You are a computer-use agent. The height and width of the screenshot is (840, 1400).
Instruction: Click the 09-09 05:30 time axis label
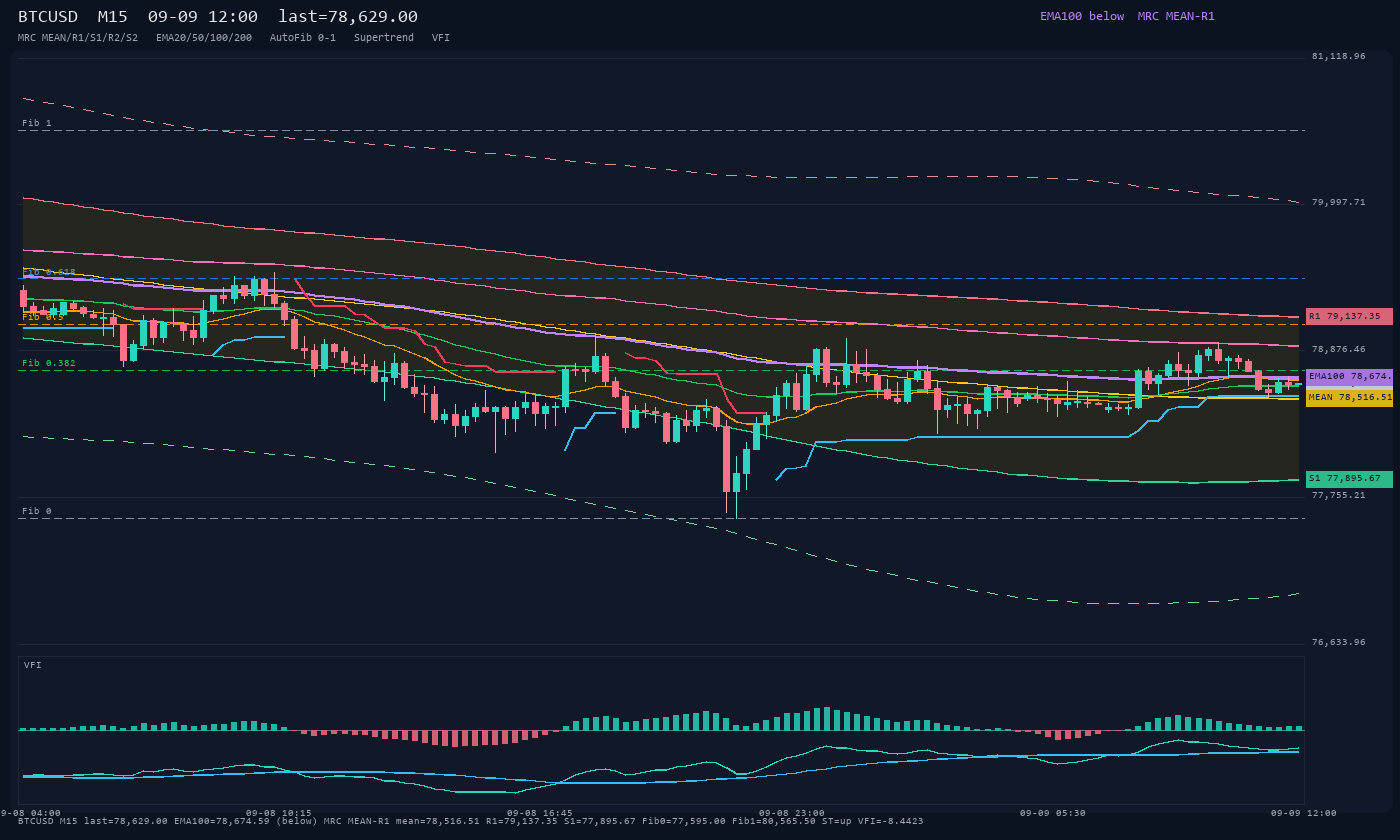click(x=1053, y=813)
